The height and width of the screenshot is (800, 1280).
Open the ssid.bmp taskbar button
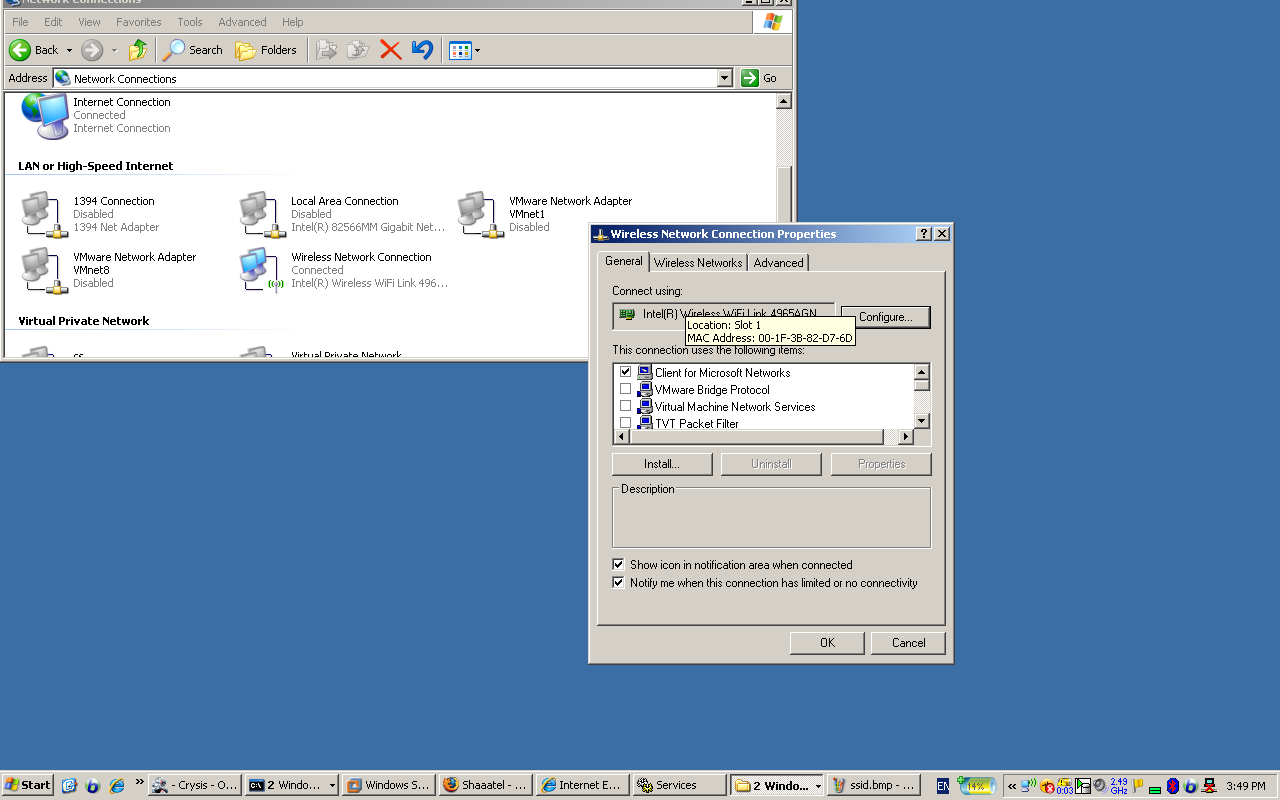873,785
